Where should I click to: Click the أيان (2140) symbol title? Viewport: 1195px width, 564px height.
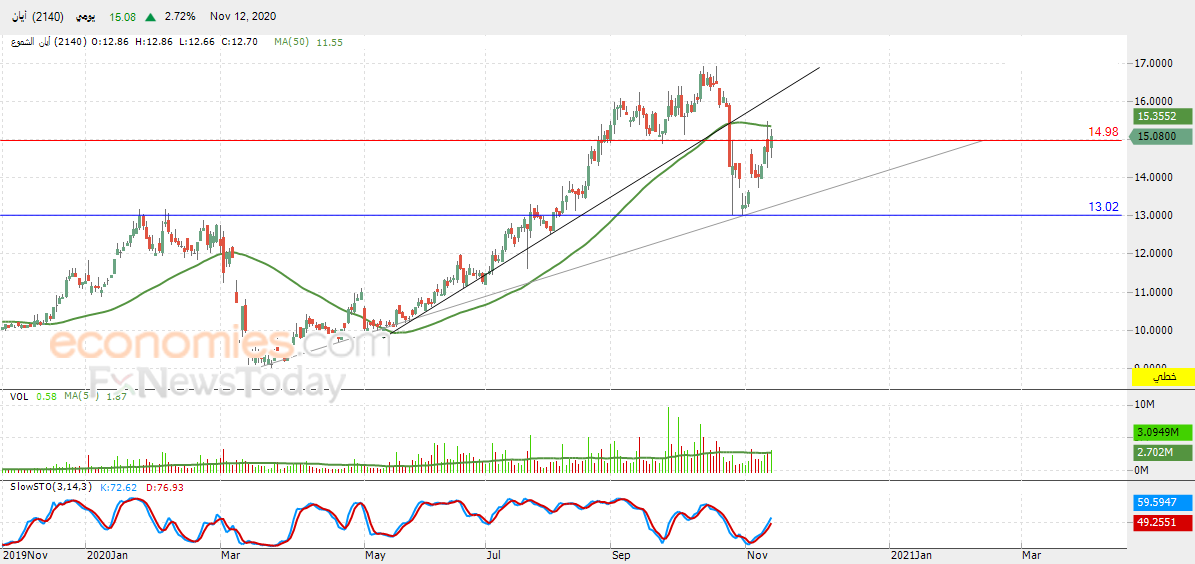[37, 16]
